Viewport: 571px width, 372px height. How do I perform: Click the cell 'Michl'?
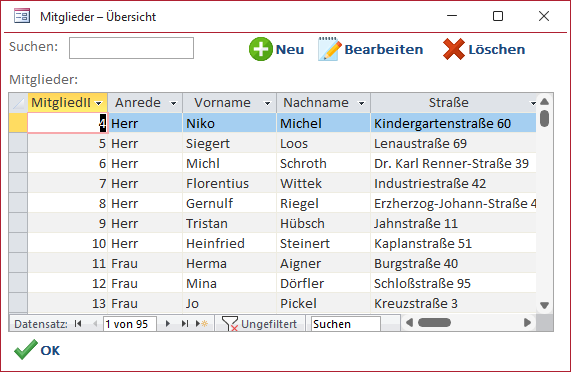pyautogui.click(x=229, y=163)
